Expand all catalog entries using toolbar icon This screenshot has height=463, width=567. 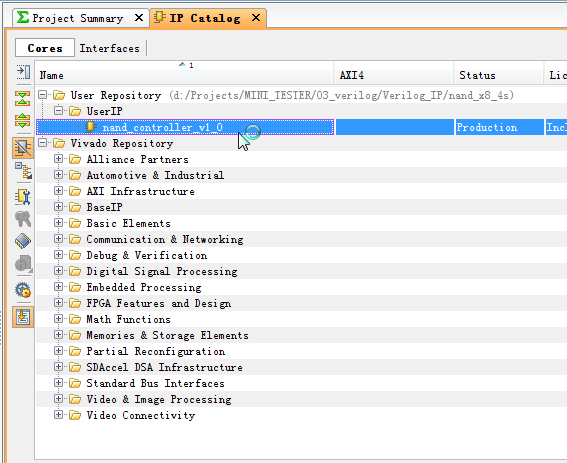(x=23, y=120)
